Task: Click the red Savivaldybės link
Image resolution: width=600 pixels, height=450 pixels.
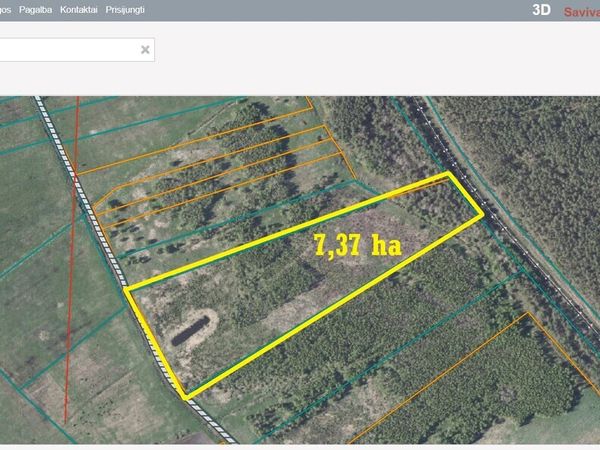Action: tap(580, 13)
